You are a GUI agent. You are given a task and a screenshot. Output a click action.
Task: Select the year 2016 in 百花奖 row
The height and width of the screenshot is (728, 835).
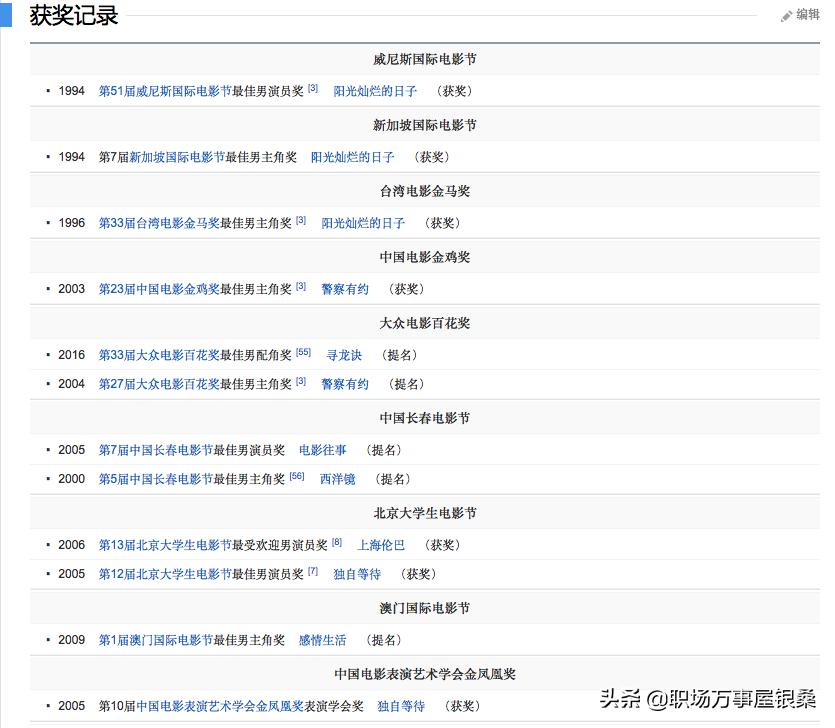pos(71,355)
